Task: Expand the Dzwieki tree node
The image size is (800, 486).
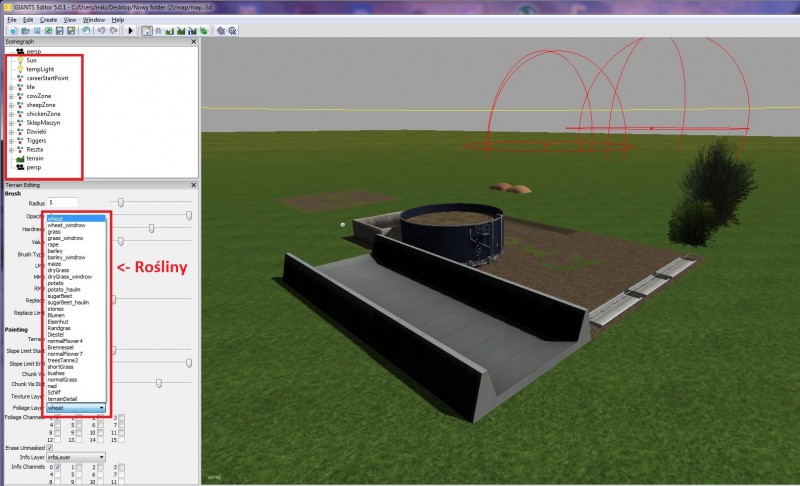Action: click(x=11, y=132)
